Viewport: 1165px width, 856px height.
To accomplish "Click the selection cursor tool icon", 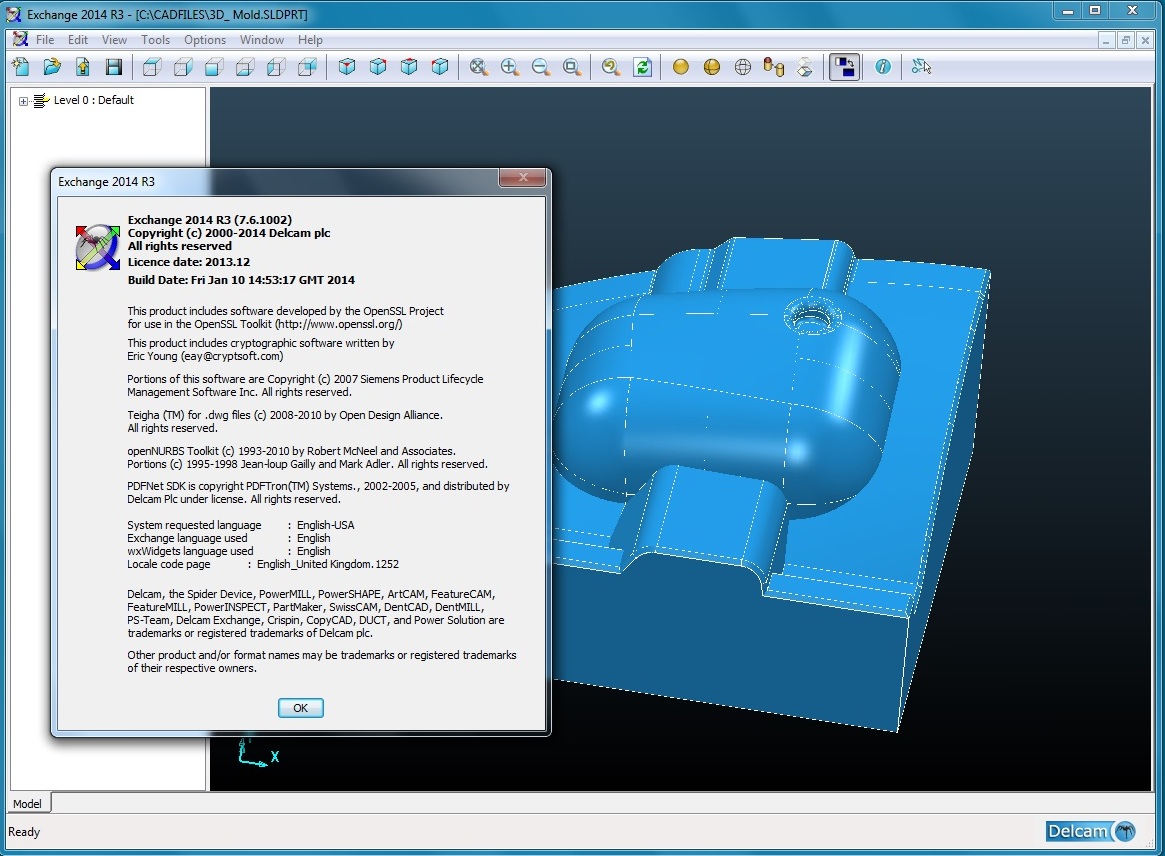I will (921, 67).
